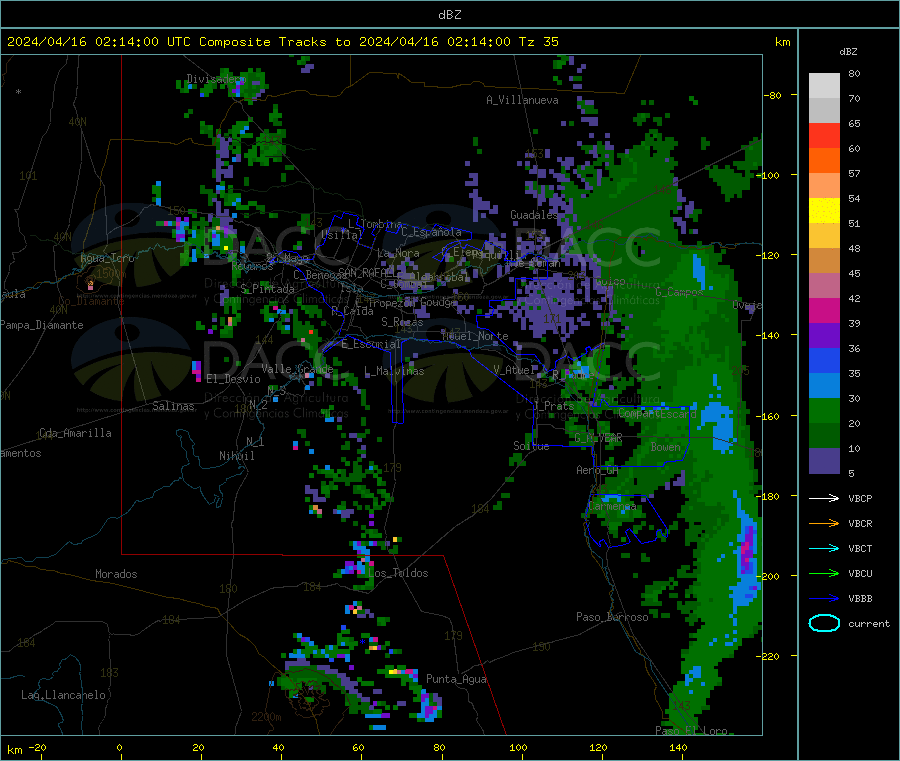Viewport: 900px width, 761px height.
Task: Select the magenta 39-42 dBZ legend swatch
Action: pyautogui.click(x=824, y=310)
